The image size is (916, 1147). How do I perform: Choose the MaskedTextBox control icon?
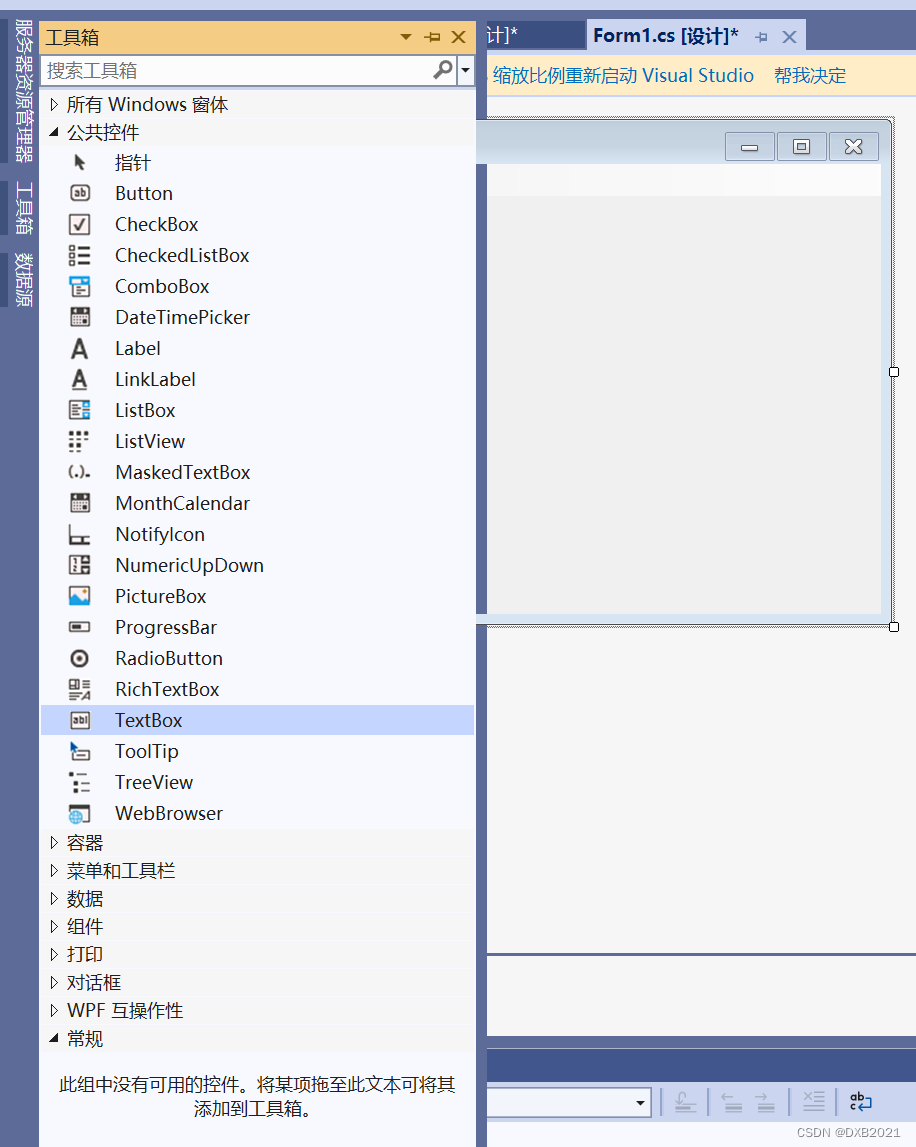(x=80, y=472)
